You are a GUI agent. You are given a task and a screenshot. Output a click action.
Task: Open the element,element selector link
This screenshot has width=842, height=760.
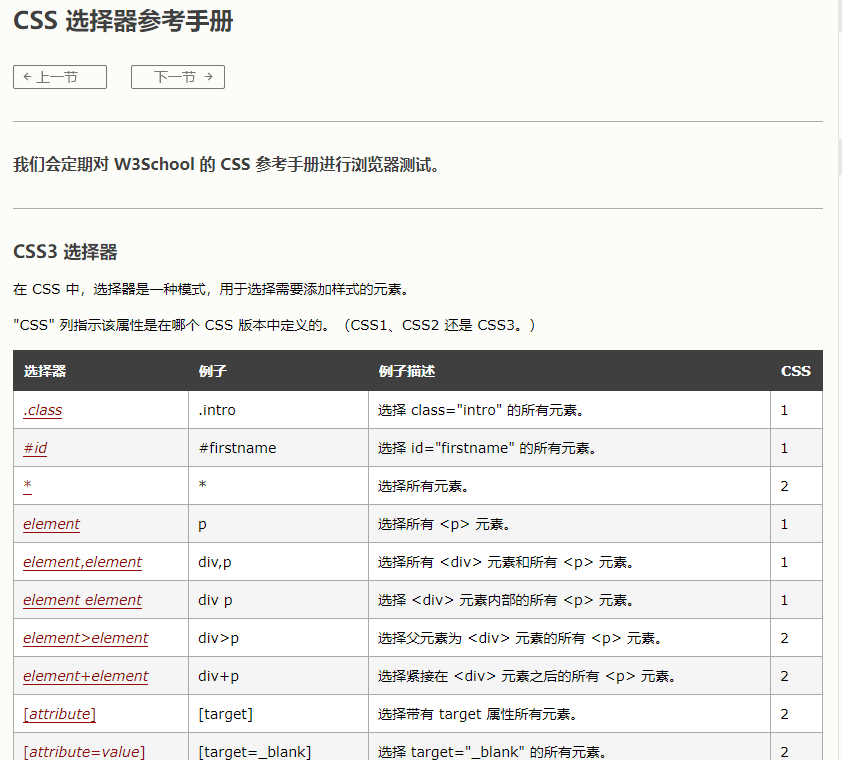point(82,562)
